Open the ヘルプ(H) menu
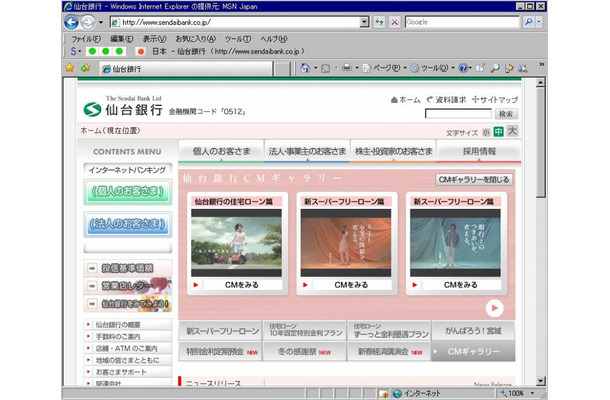The image size is (610, 400). click(x=274, y=39)
